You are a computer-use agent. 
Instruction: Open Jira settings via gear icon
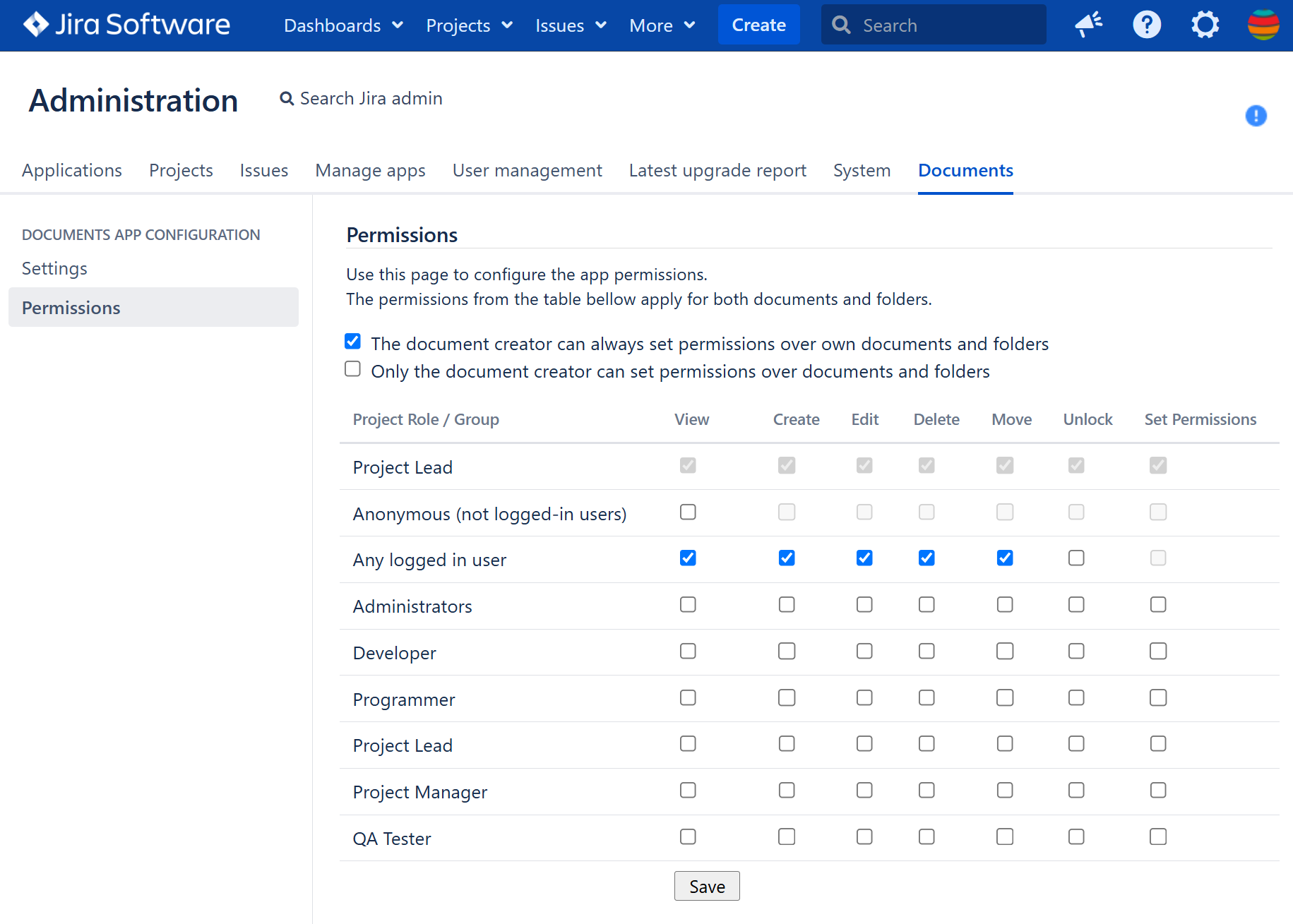(x=1205, y=24)
